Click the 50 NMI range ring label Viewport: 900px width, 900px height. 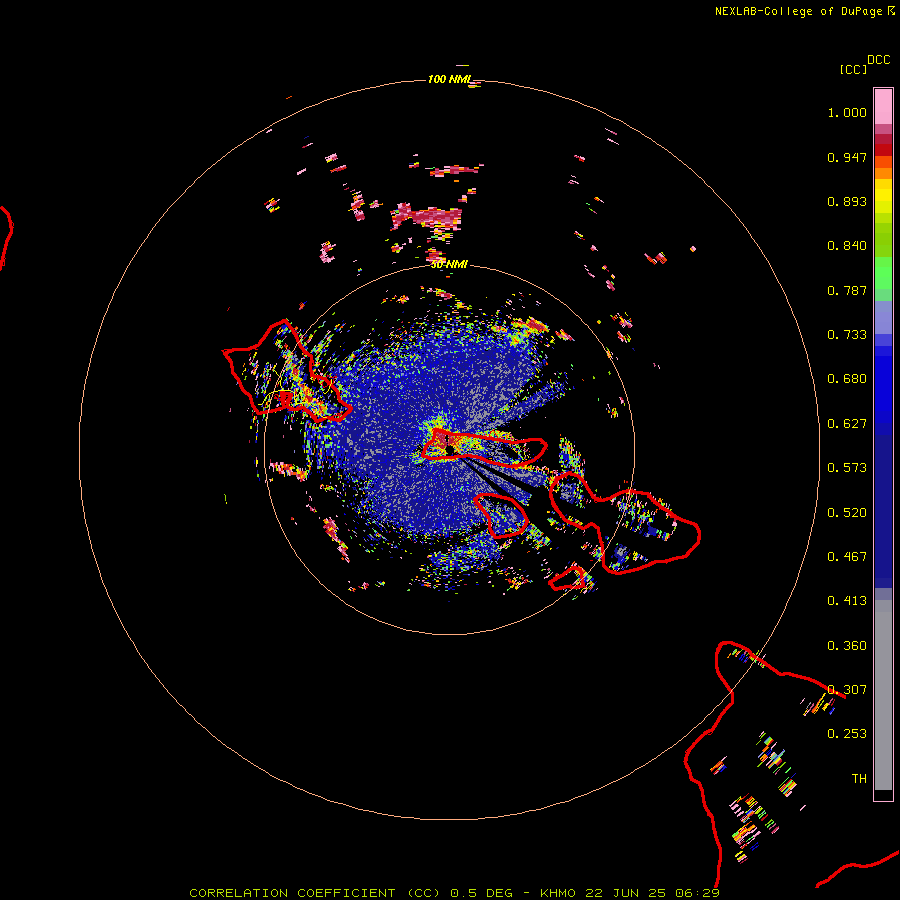coord(449,264)
